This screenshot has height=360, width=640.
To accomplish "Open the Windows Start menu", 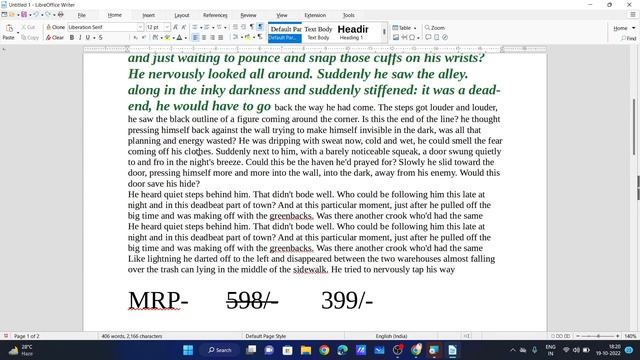I will coord(188,350).
